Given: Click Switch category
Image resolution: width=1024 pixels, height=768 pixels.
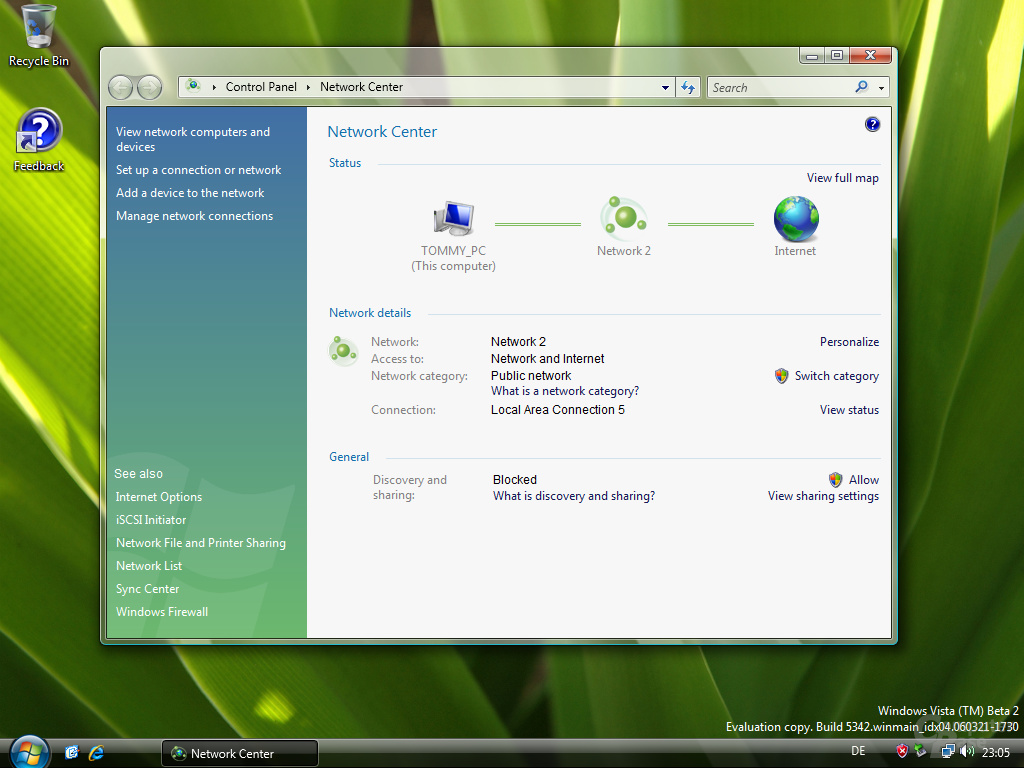Looking at the screenshot, I should (x=836, y=376).
